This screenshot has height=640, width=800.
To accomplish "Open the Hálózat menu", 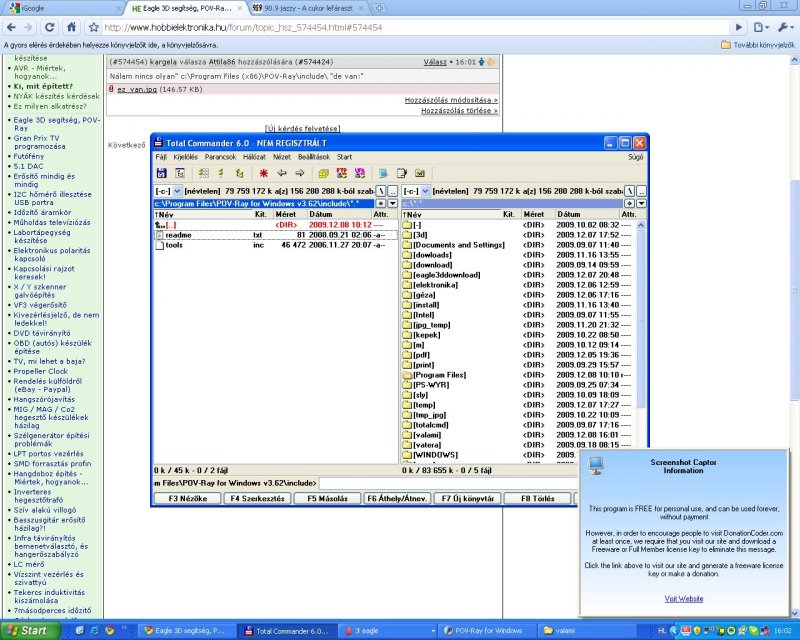I will tap(254, 157).
